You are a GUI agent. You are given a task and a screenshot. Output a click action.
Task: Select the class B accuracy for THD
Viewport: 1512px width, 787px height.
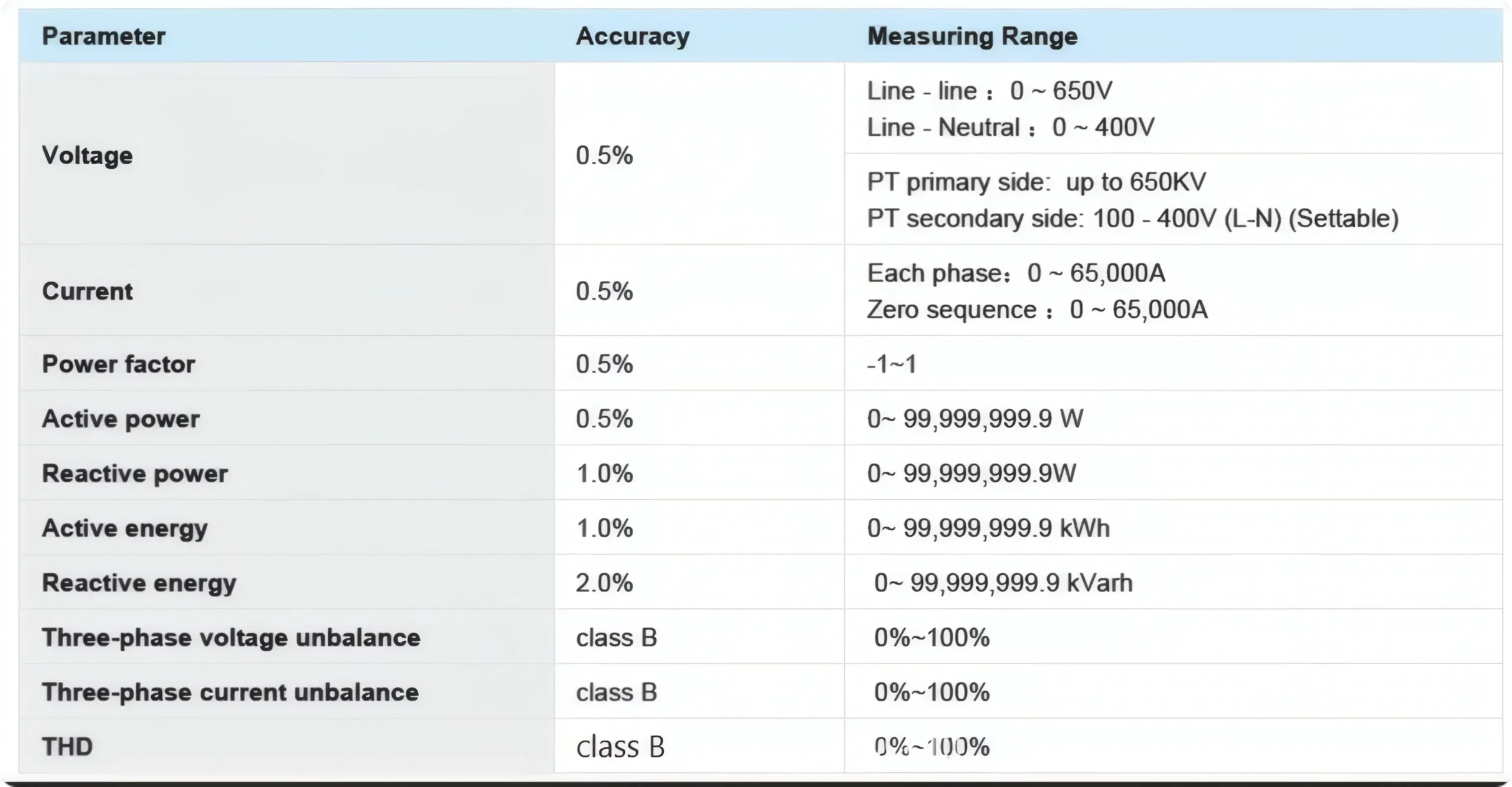point(620,747)
